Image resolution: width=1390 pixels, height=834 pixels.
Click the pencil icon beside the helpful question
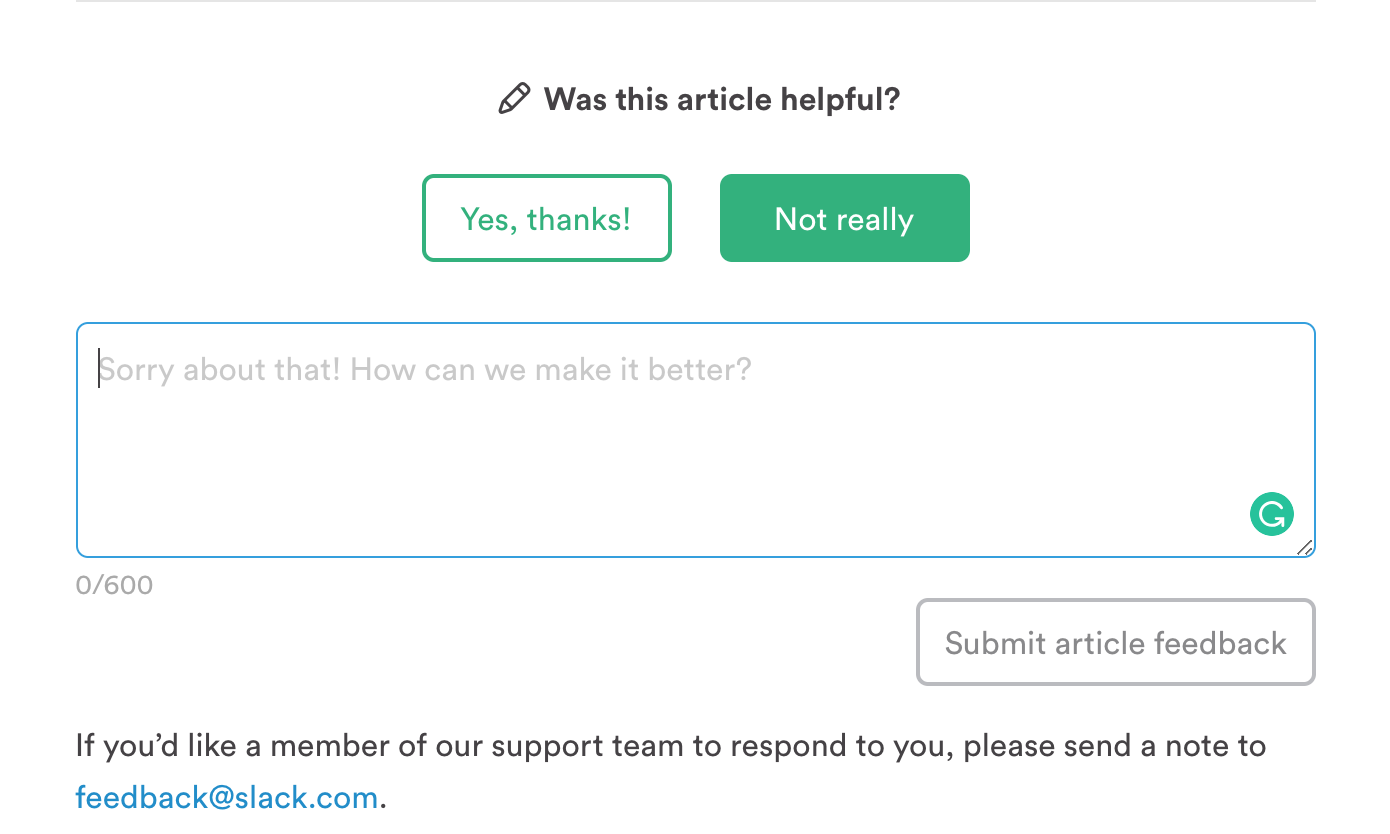tap(514, 99)
